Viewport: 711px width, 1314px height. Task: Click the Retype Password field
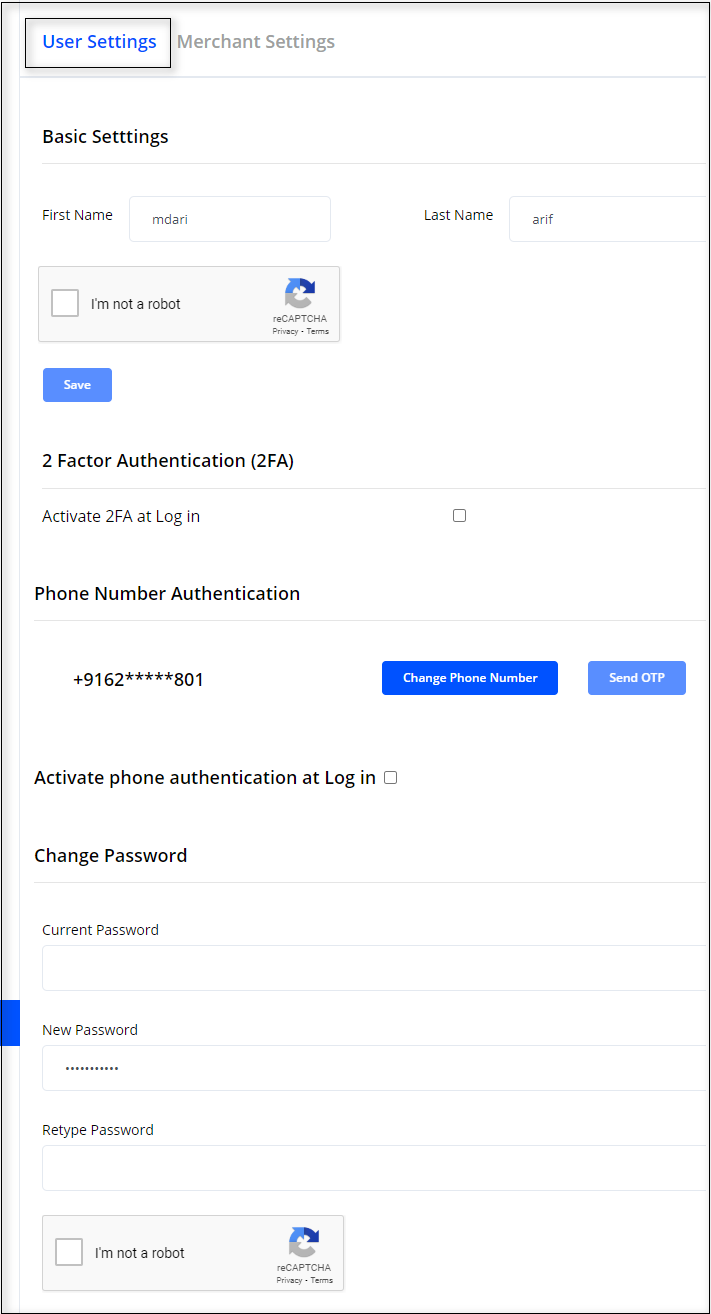(374, 1168)
